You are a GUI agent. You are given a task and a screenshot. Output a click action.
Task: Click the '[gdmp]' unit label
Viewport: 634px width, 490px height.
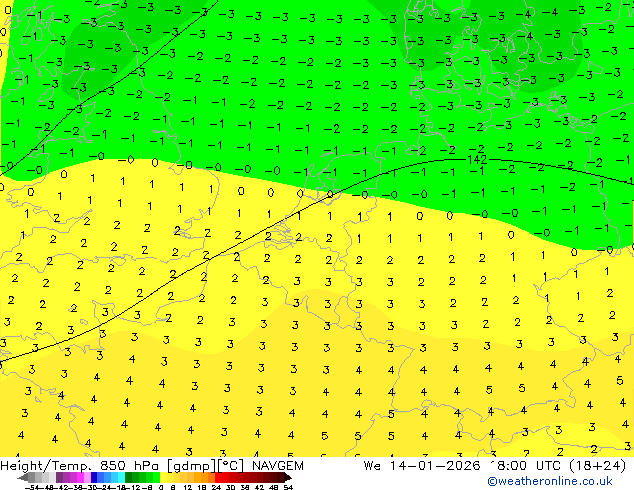(x=192, y=466)
